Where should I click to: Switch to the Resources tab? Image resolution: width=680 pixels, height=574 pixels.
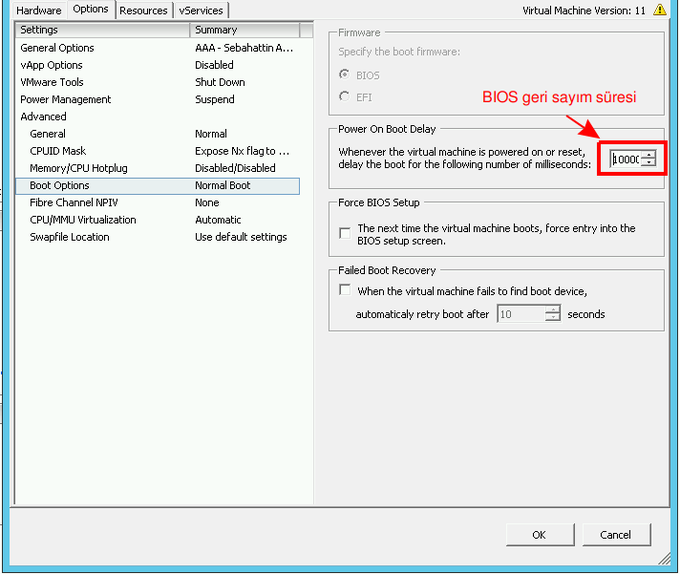tap(143, 10)
